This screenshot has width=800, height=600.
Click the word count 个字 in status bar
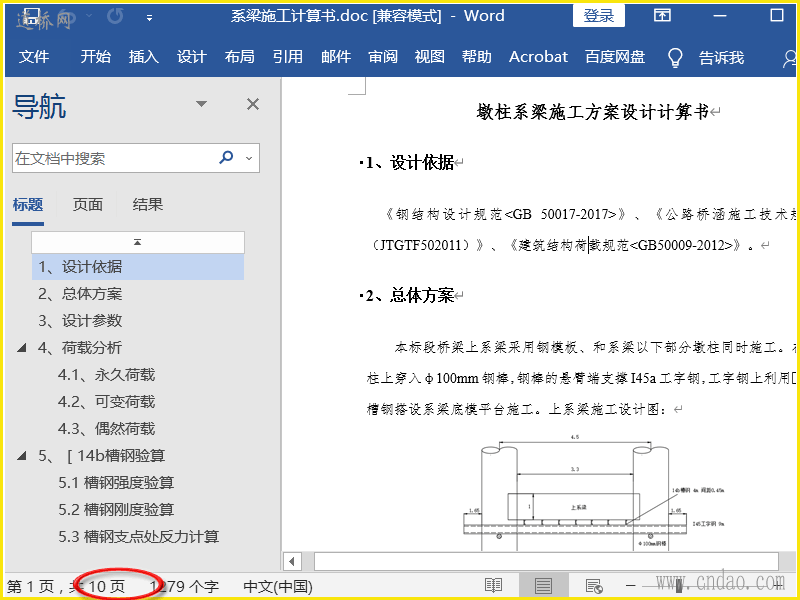click(x=184, y=587)
